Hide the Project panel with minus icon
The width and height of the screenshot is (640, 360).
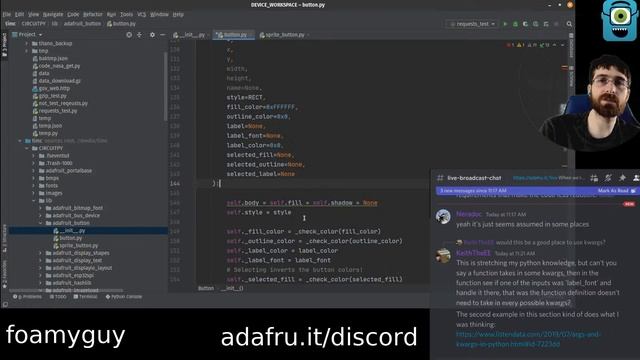click(162, 35)
